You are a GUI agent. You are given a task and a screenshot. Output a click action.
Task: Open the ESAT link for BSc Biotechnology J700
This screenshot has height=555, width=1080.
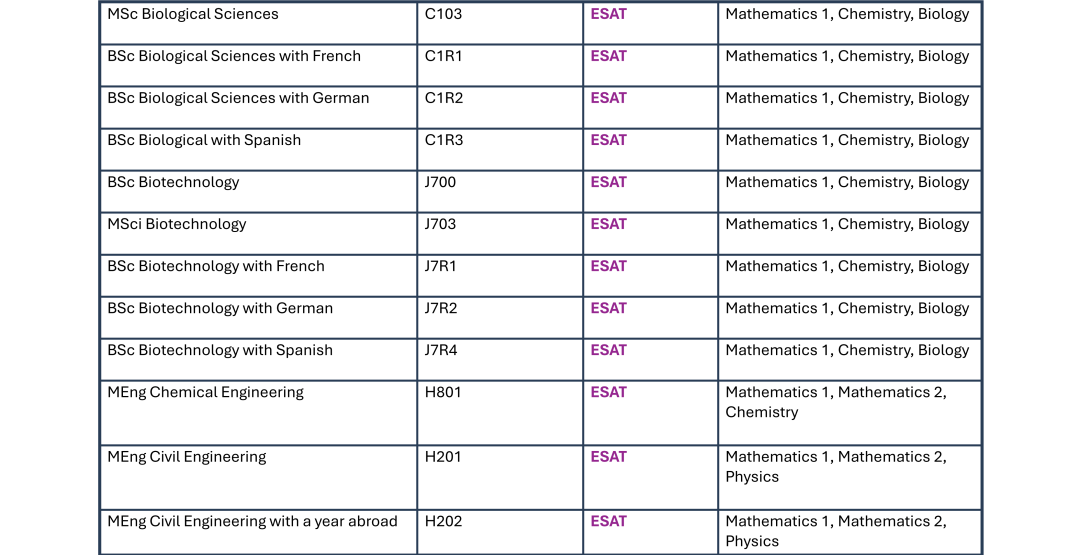pos(608,183)
